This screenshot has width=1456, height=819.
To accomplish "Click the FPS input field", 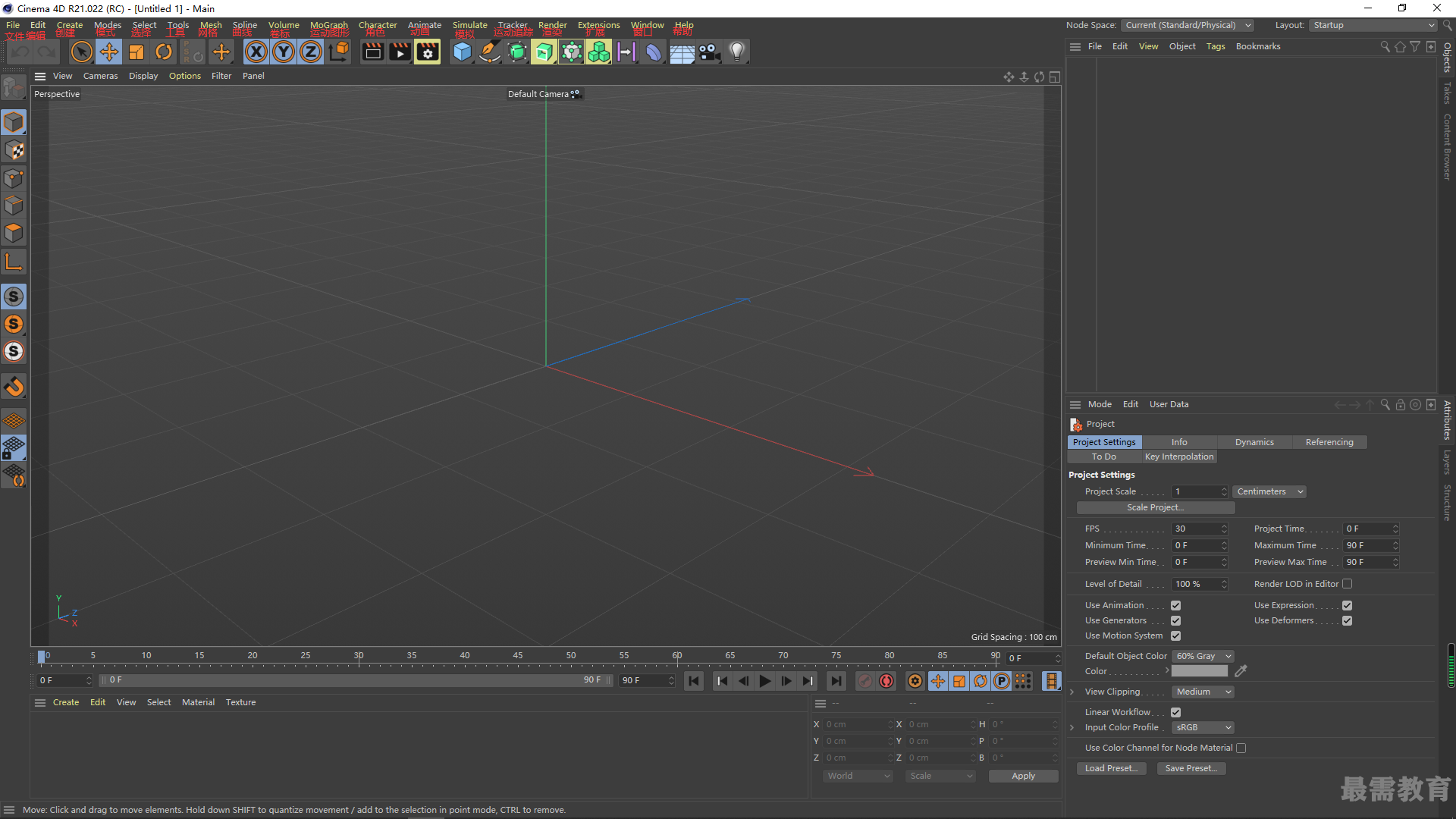I will (1200, 529).
